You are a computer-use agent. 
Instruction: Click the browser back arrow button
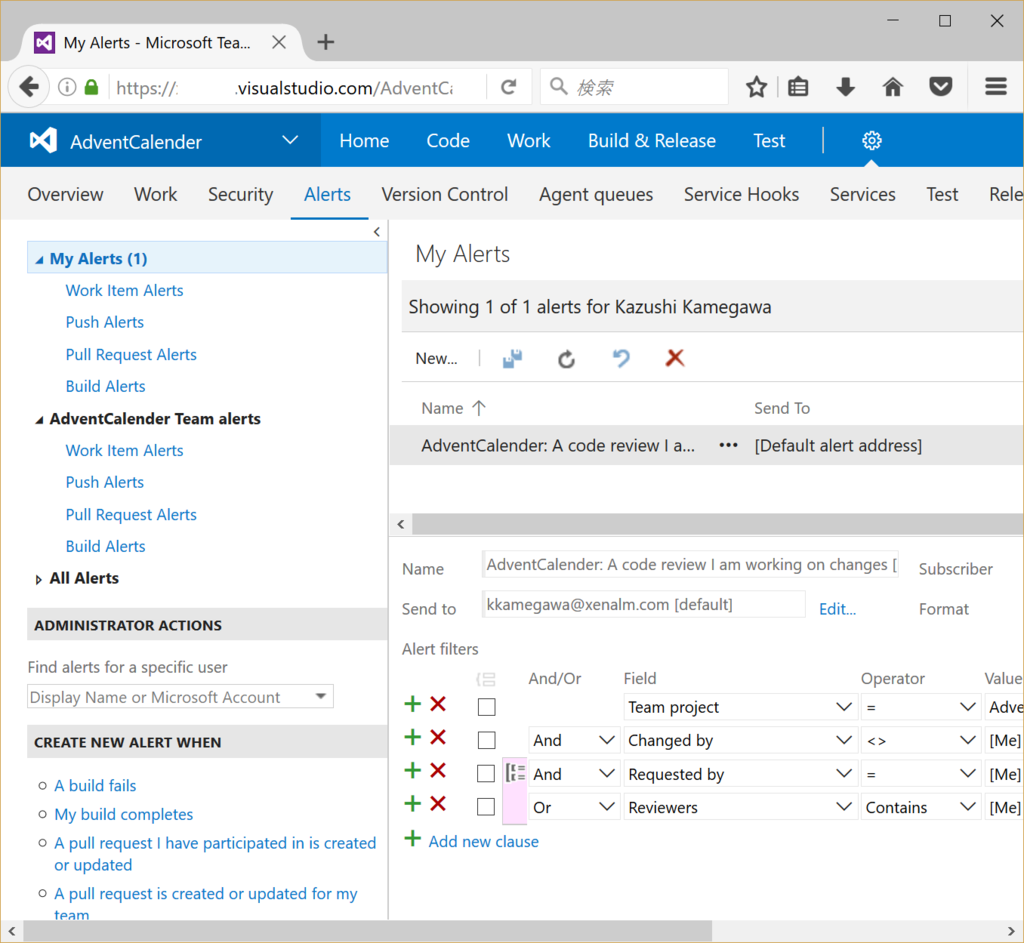coord(29,86)
